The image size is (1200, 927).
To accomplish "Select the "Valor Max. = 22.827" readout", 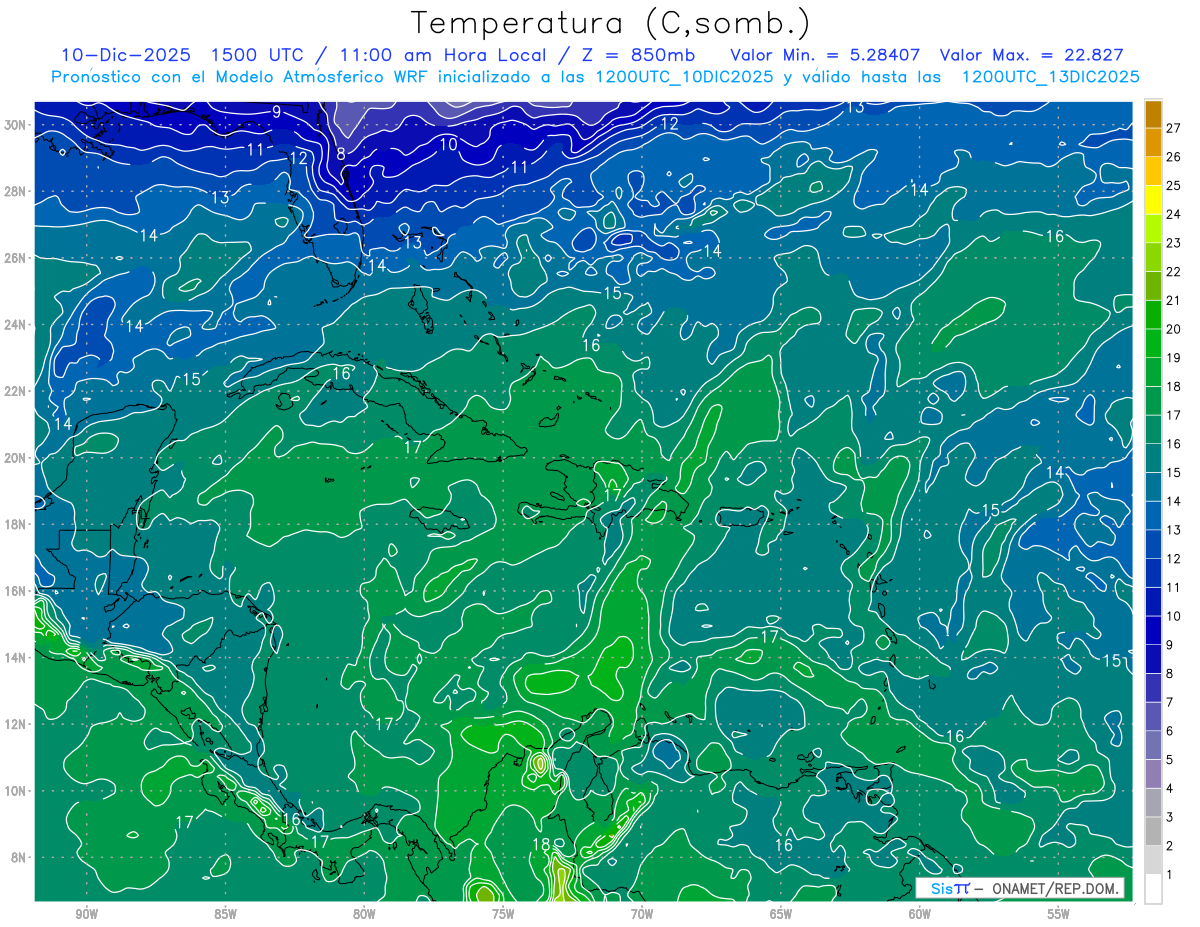I will point(1034,55).
